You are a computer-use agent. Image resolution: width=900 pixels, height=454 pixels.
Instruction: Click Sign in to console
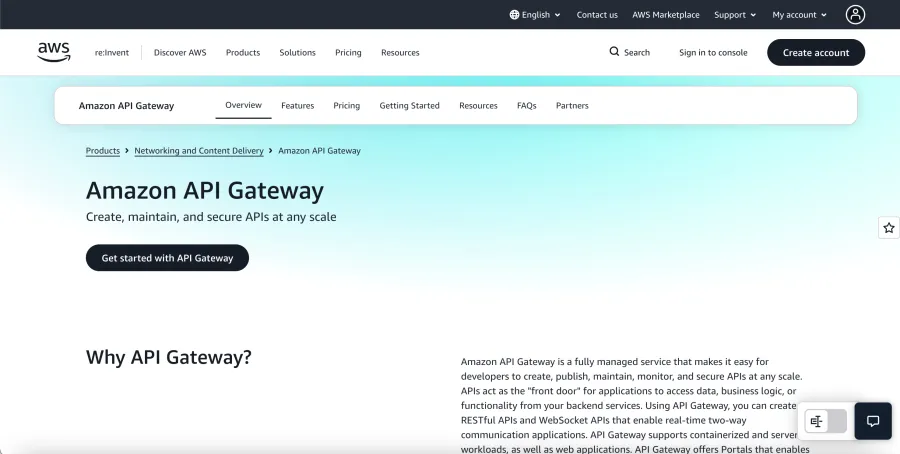(x=713, y=52)
